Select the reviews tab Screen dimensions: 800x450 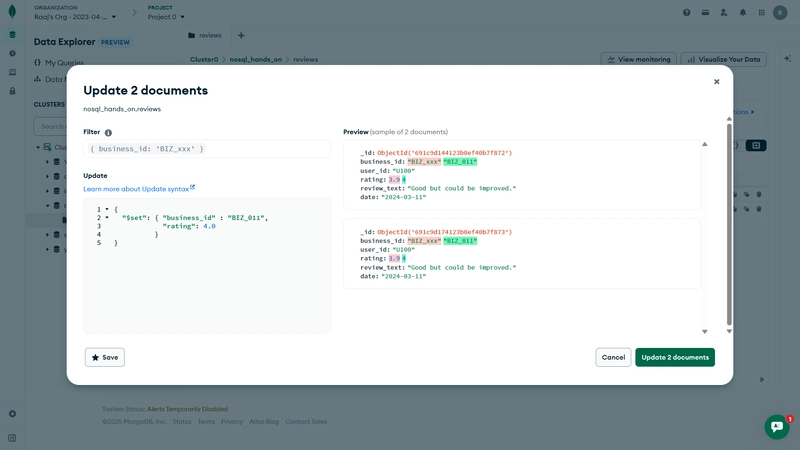[x=205, y=35]
